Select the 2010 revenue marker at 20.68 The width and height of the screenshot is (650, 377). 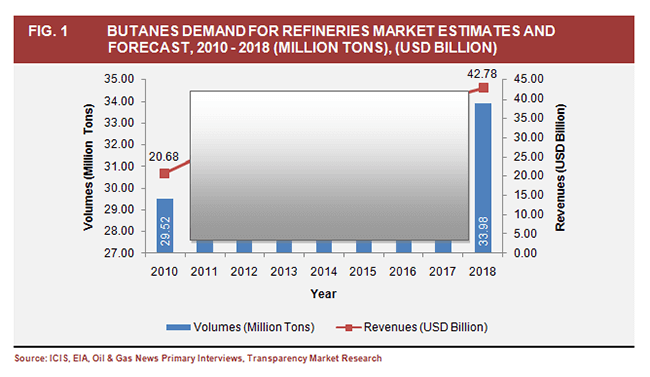[165, 173]
